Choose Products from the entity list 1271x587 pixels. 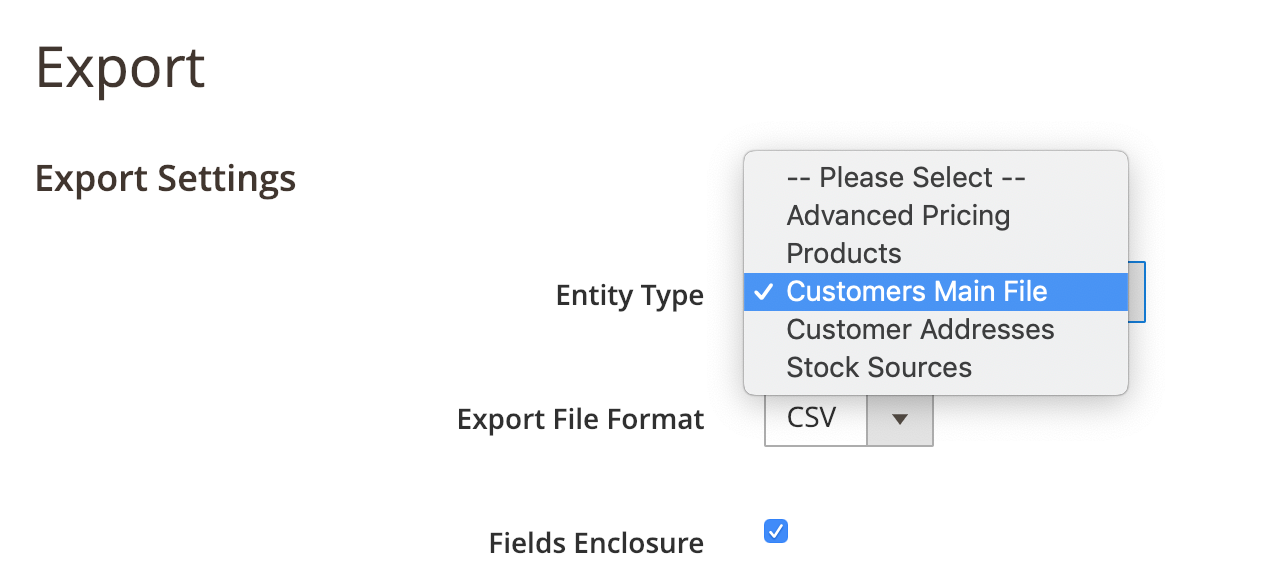pyautogui.click(x=843, y=254)
